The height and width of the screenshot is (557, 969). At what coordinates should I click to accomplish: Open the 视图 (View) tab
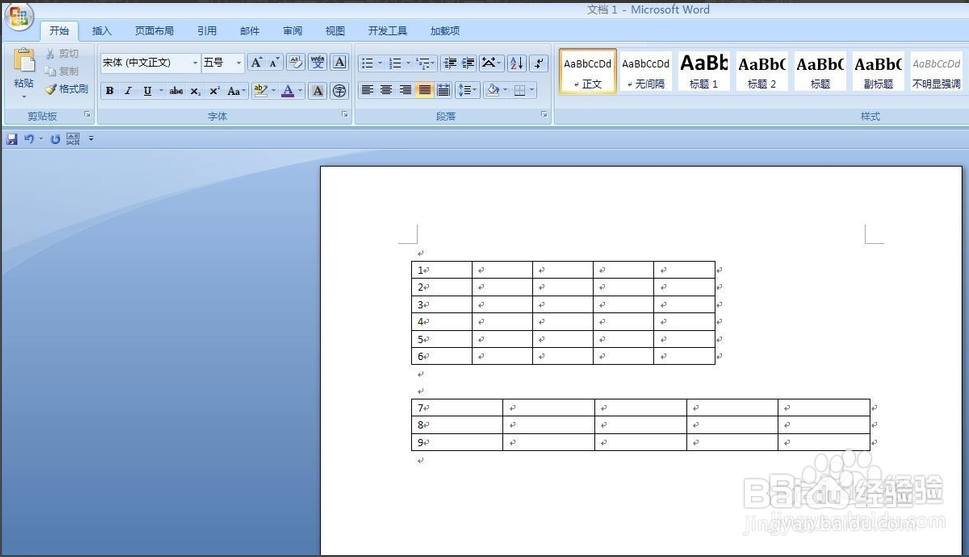pos(335,31)
